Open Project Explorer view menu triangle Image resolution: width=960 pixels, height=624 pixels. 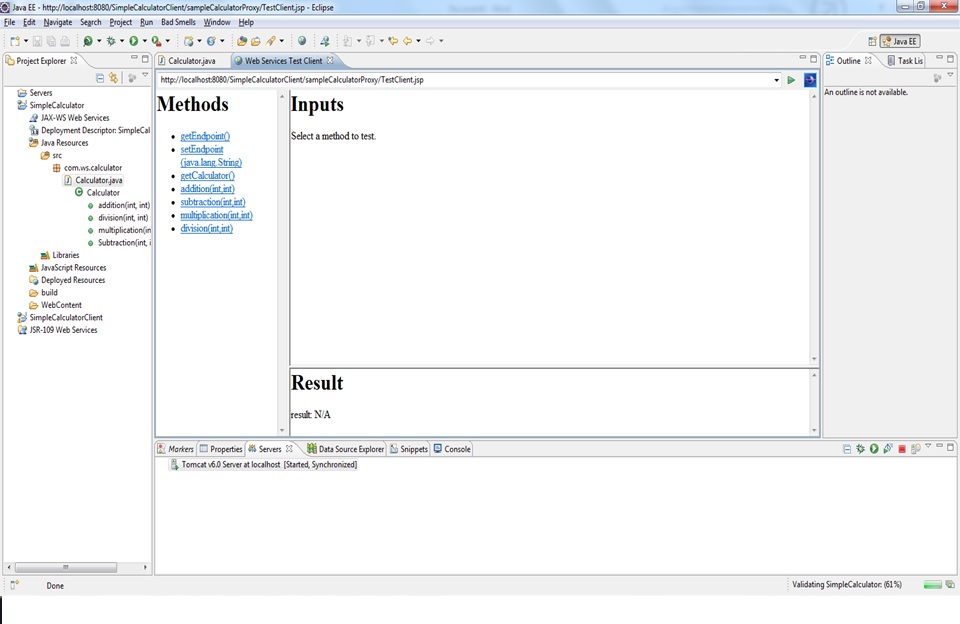tap(145, 75)
